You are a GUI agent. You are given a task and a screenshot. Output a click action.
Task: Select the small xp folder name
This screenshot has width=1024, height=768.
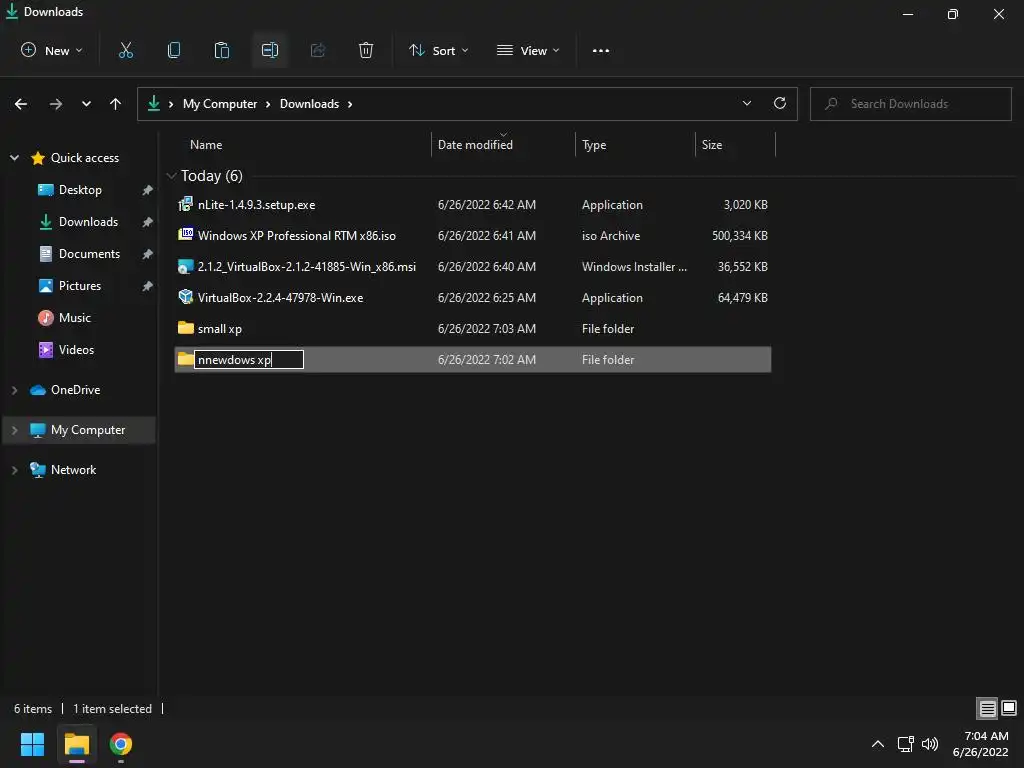(219, 328)
